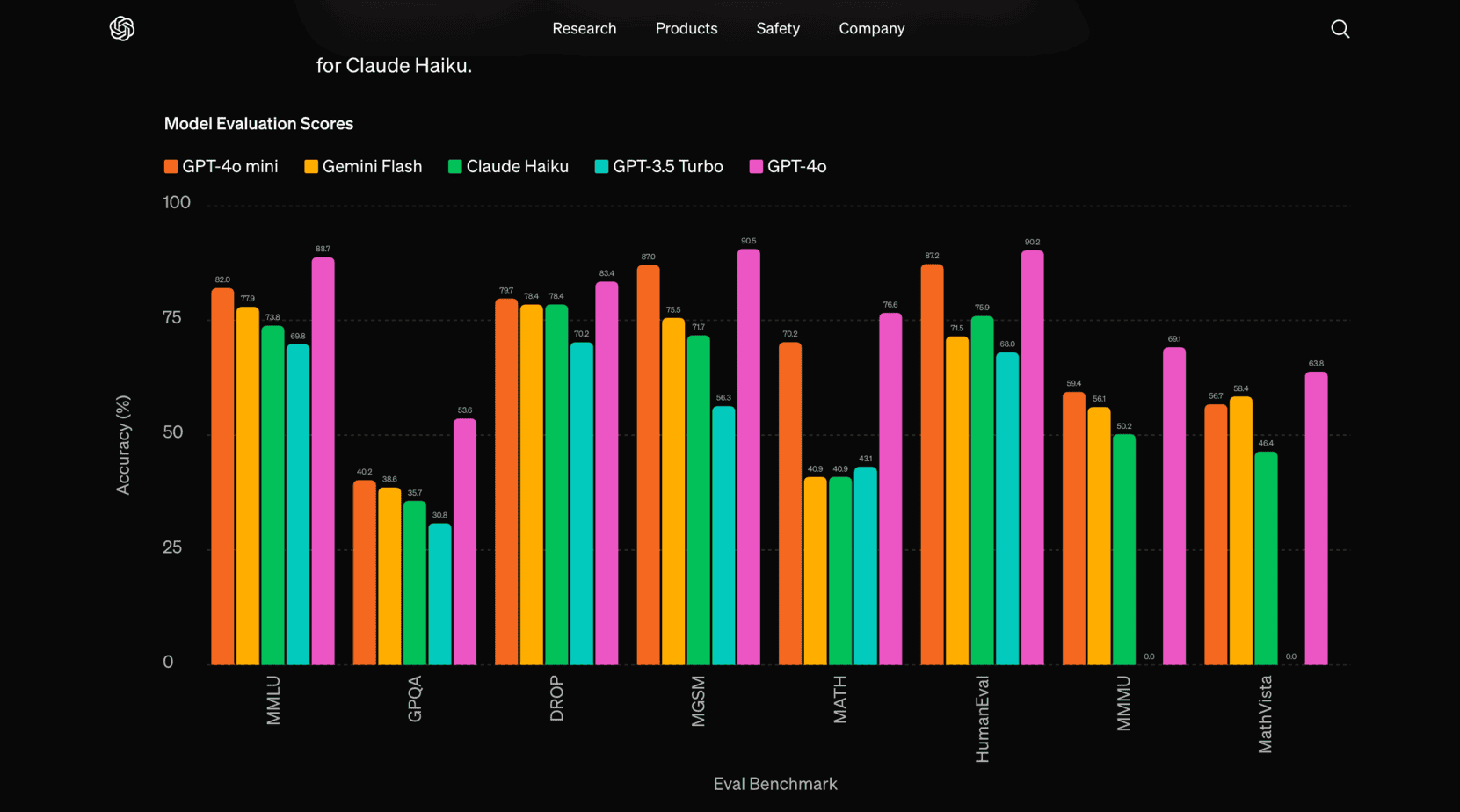Click the MathVista Gemini Flash bar at 58.4
The image size is (1460, 812).
point(1241,531)
